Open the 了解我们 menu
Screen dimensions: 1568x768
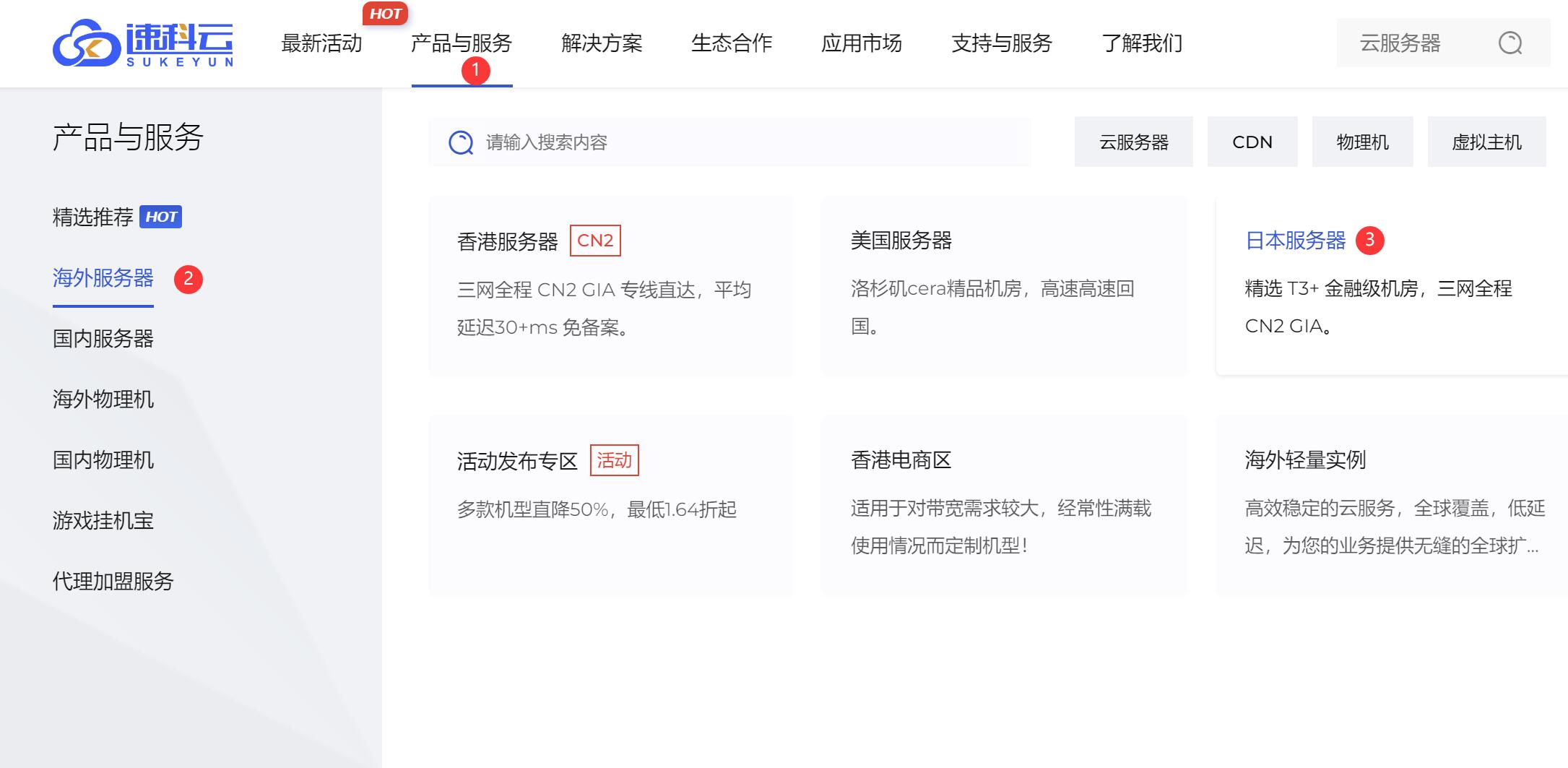(x=1142, y=43)
